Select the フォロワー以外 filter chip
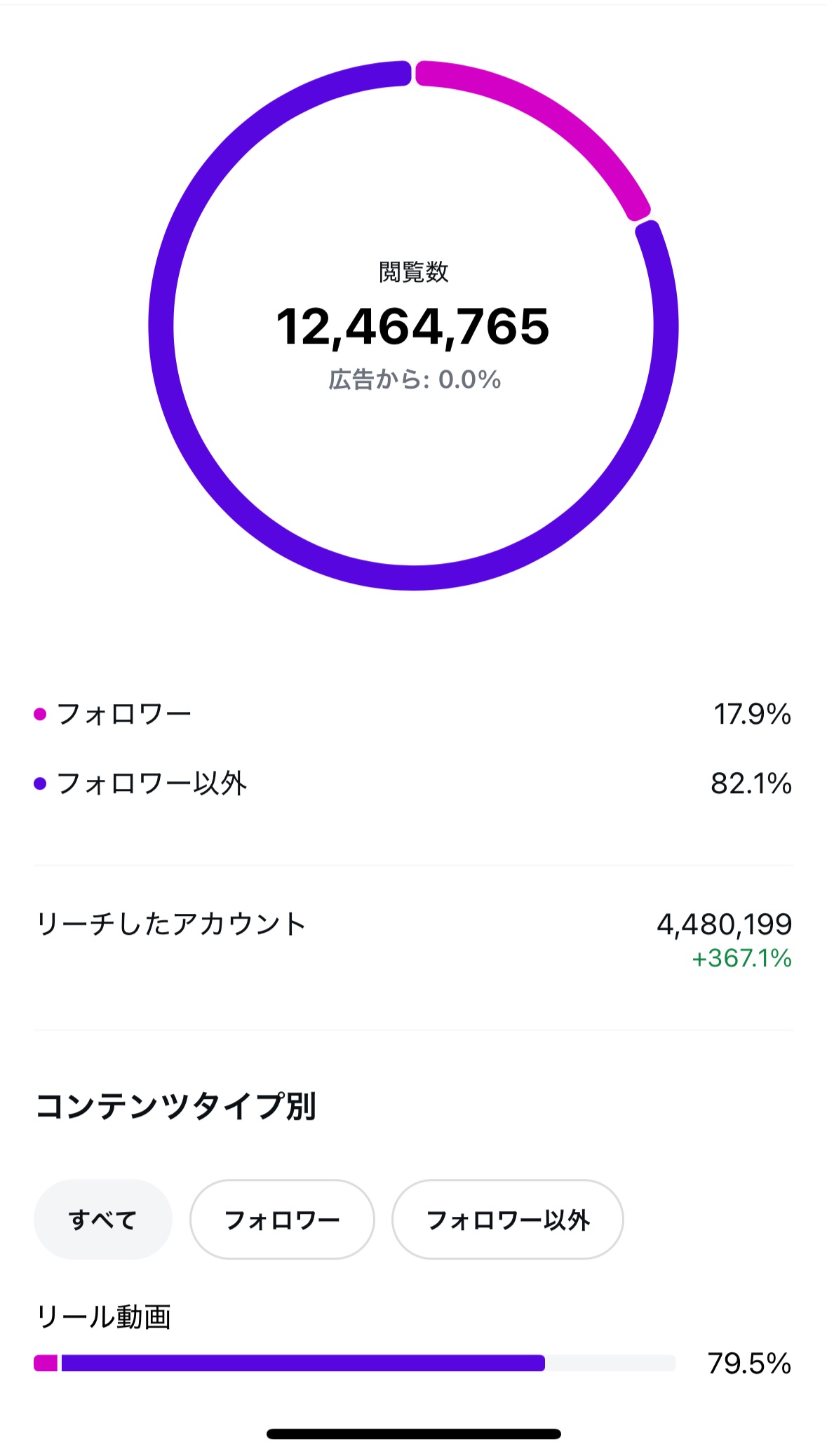Viewport: 827px width, 1456px height. [x=508, y=1220]
